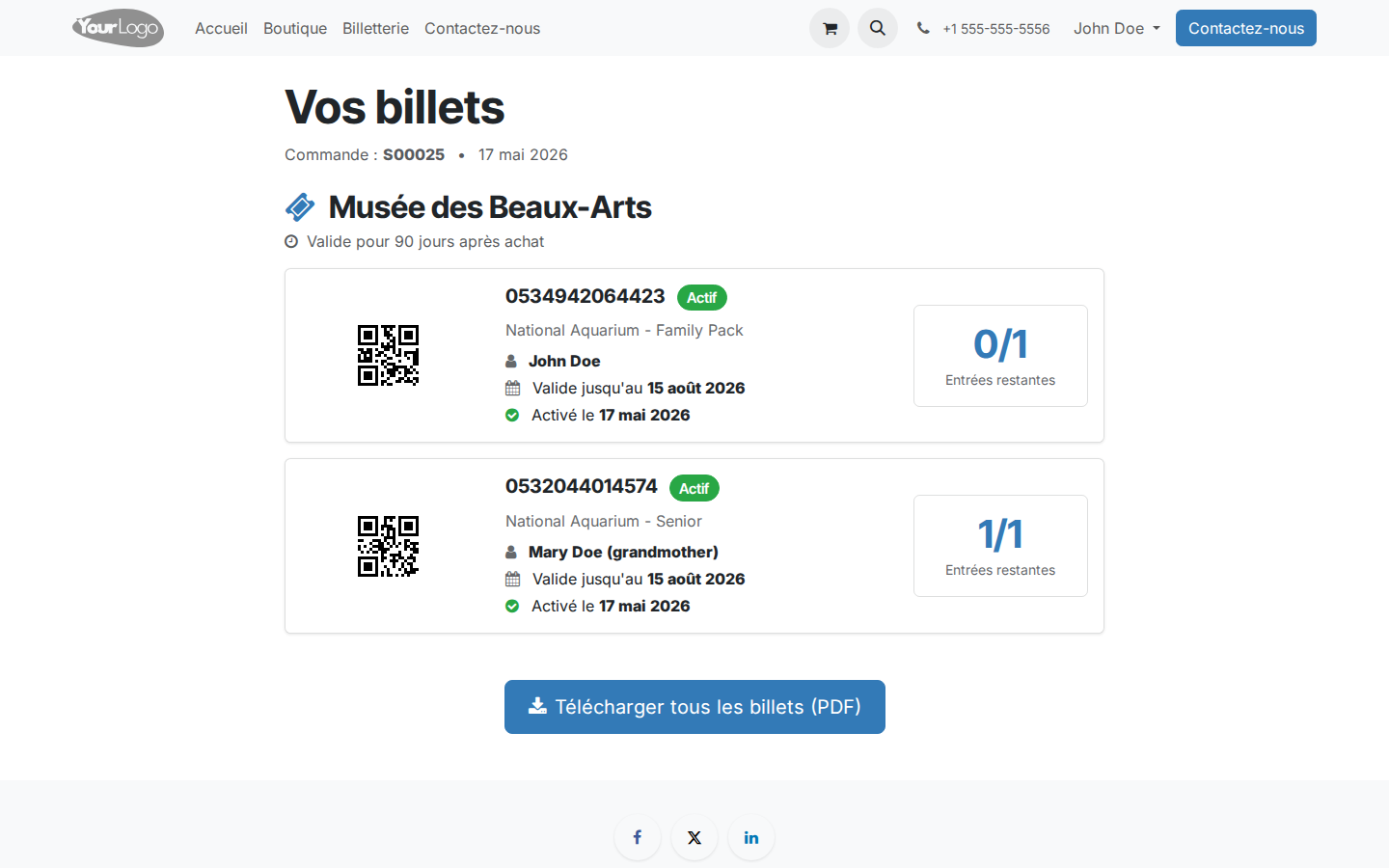Click ticket number 0532044014574

click(x=582, y=486)
